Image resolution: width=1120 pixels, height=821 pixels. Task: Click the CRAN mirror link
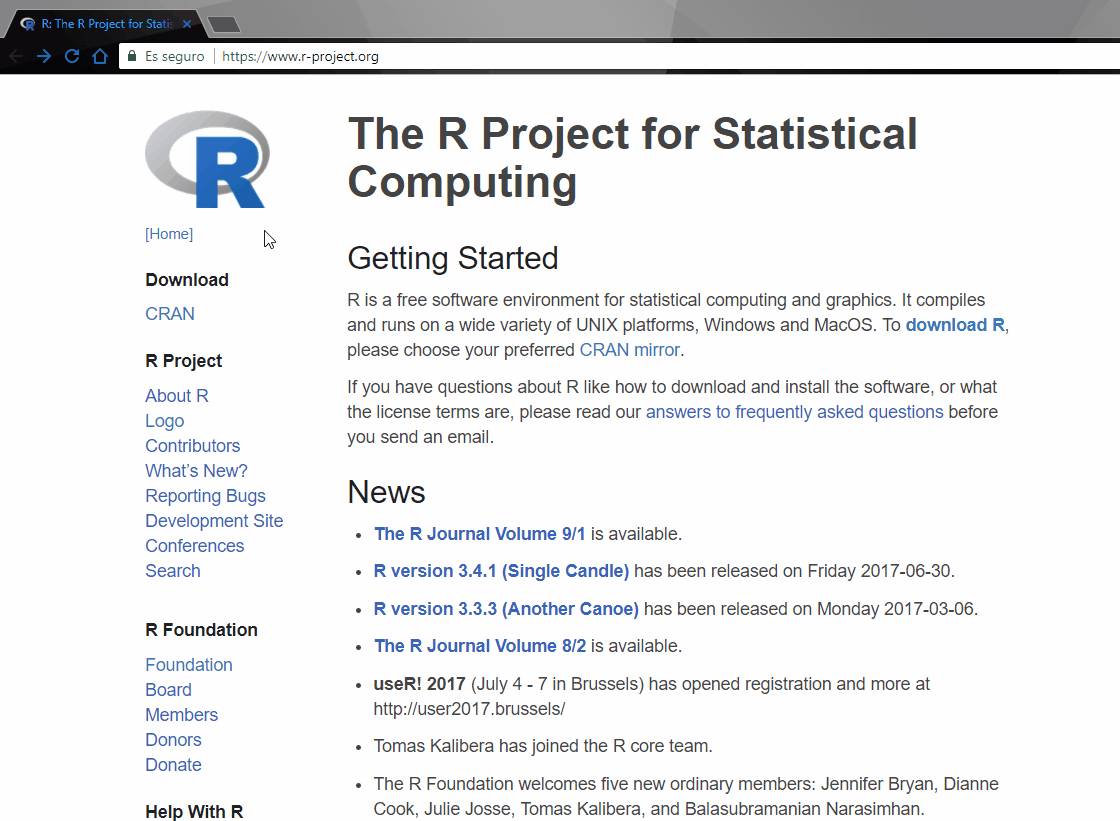tap(629, 350)
